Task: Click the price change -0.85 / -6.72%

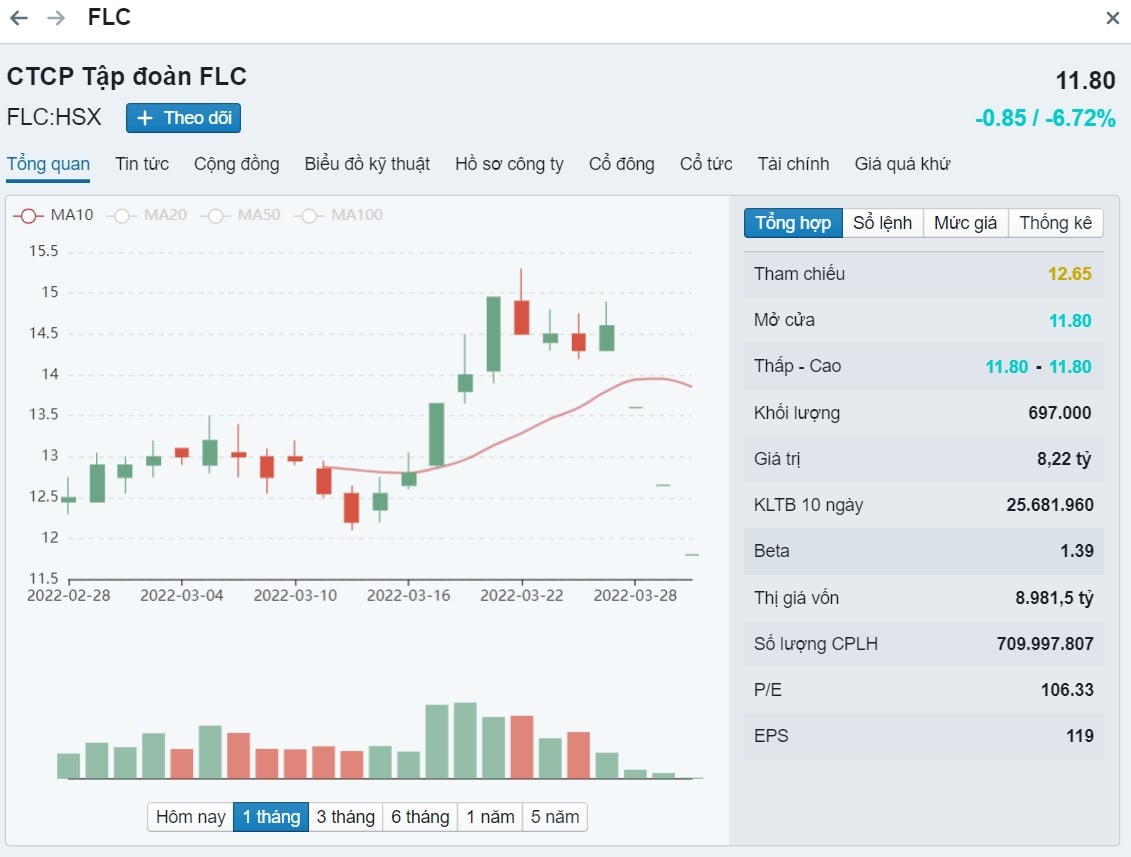Action: 1045,118
